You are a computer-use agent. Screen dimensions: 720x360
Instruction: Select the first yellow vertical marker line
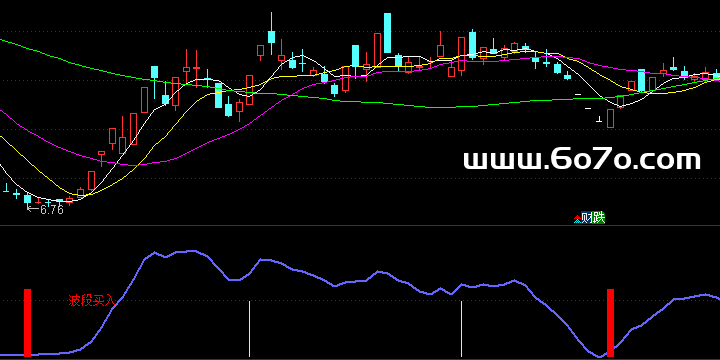point(249,329)
